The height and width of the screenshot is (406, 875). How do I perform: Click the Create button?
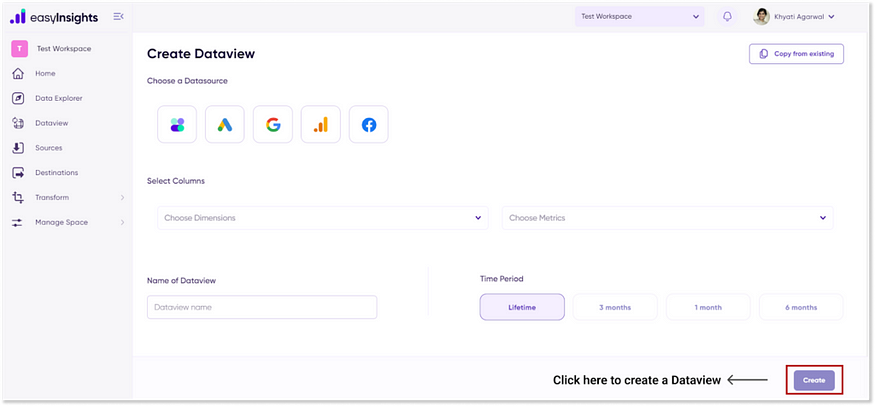pos(814,380)
